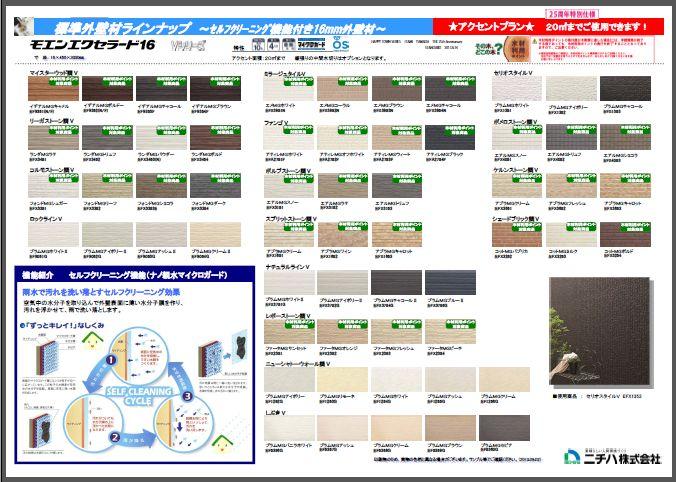The width and height of the screenshot is (676, 482).
Task: Select the ファークMGオレンジ swatch
Action: click(343, 331)
